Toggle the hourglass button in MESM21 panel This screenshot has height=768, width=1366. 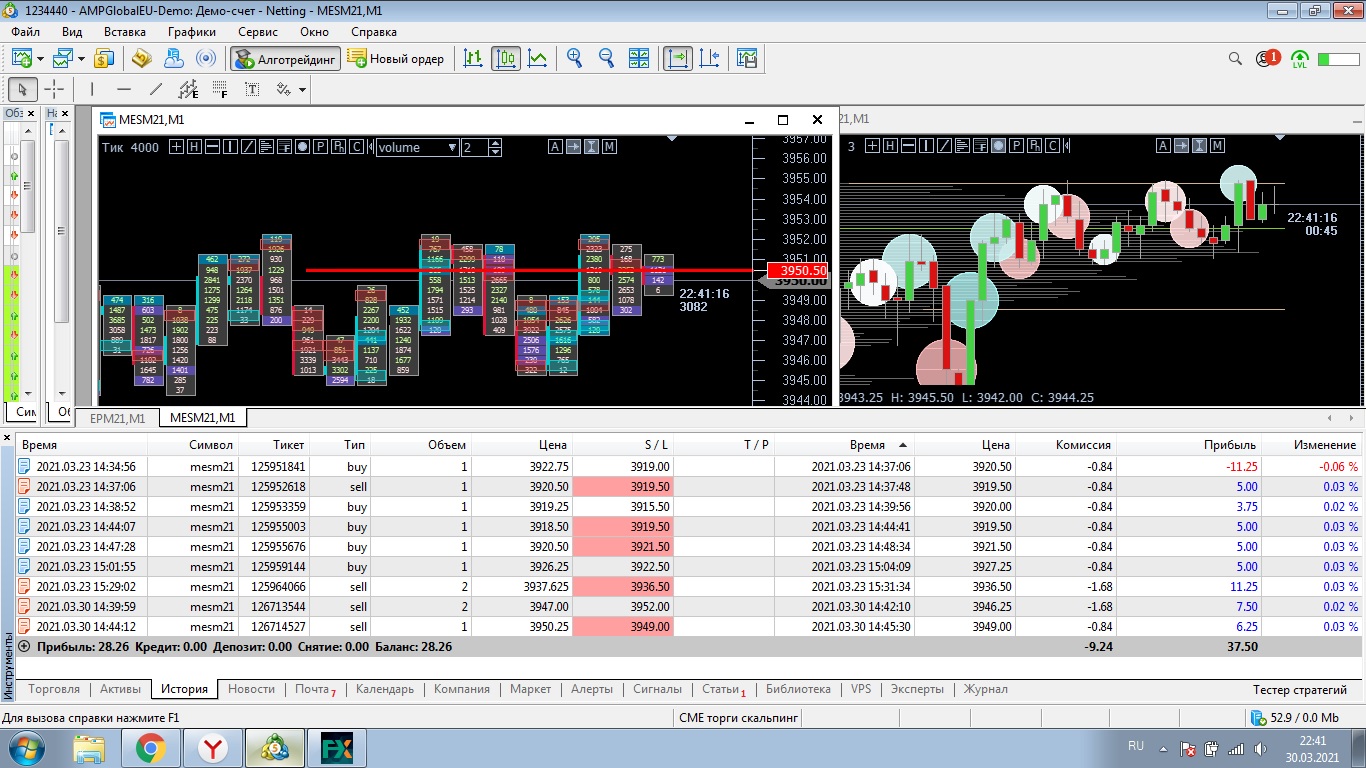592,147
